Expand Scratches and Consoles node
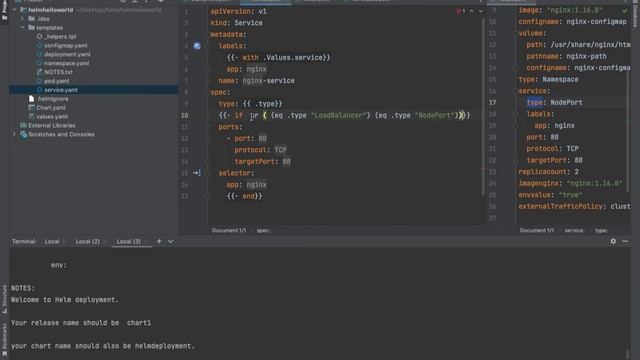This screenshot has width=640, height=360. click(15, 134)
